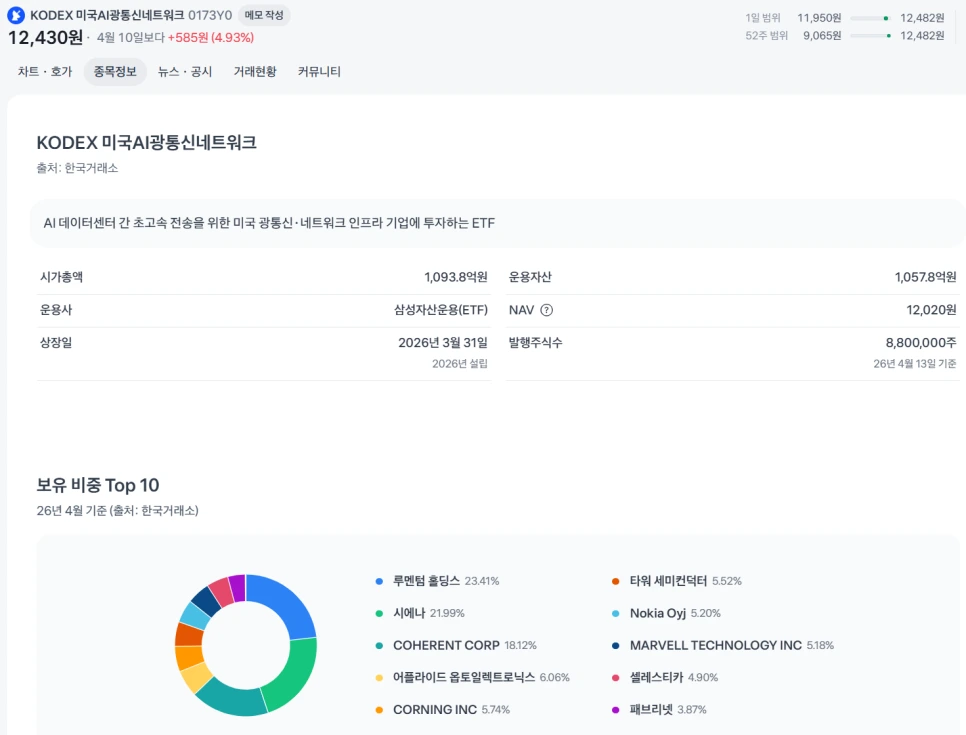Click the 타워 세미컨덕터 holding label
The height and width of the screenshot is (735, 966).
coord(668,580)
